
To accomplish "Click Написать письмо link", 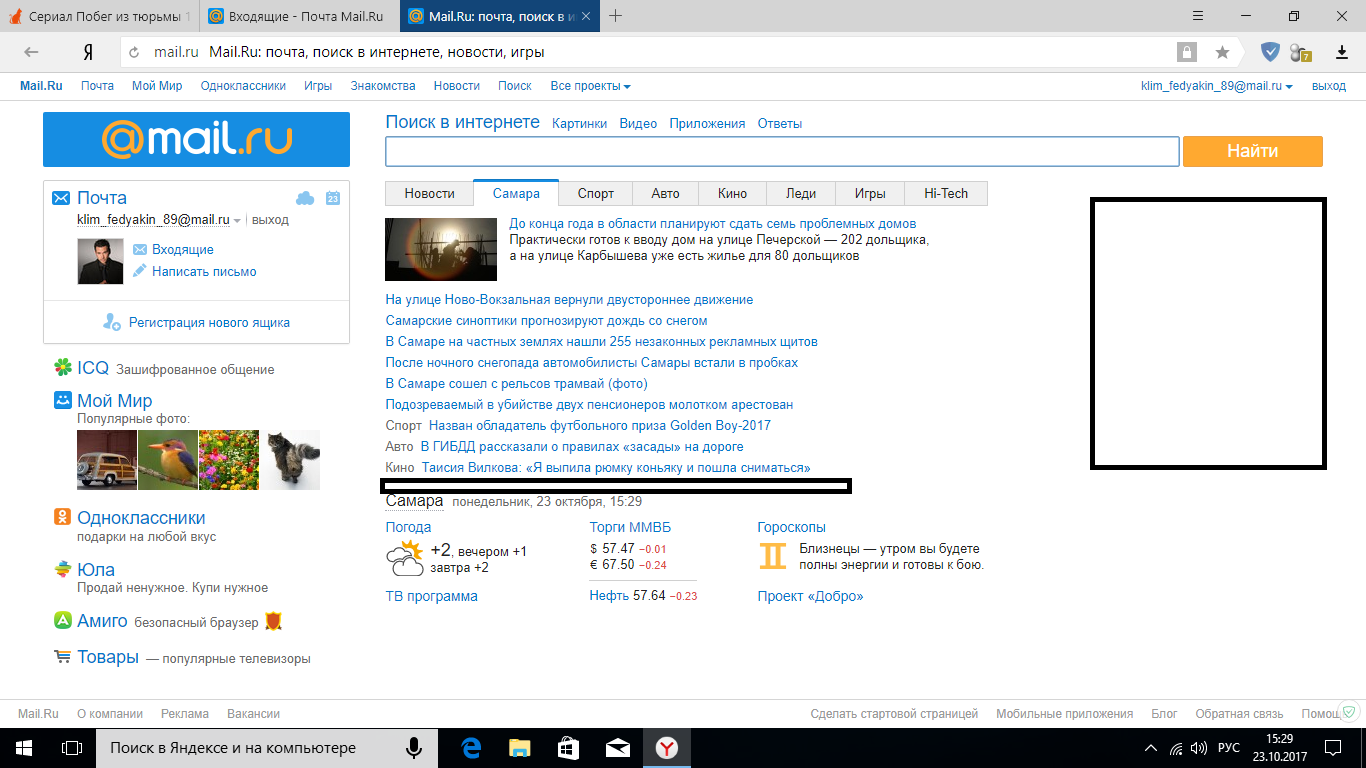I will [204, 272].
